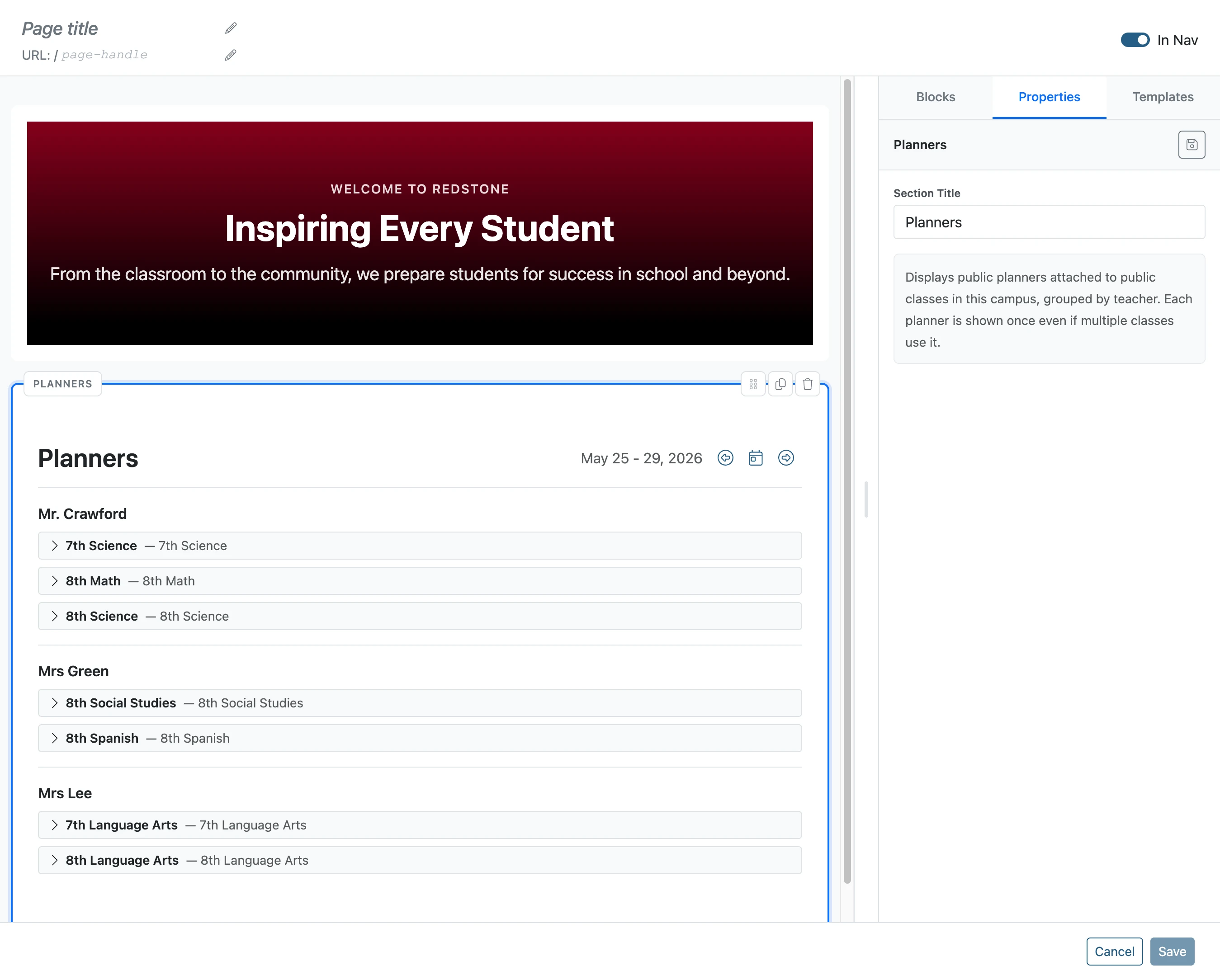Go to previous week in Planners

[725, 458]
